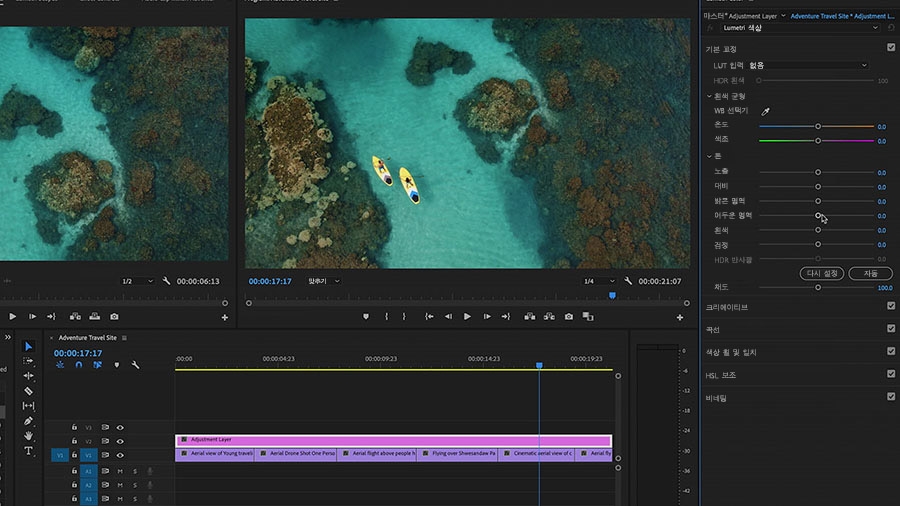The height and width of the screenshot is (506, 900).
Task: Hide the V2 track with its eye icon
Action: [x=120, y=441]
